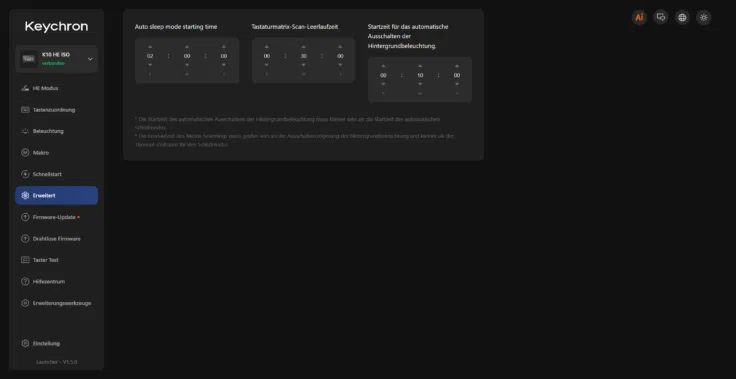Click the second footnote about Matrix-Scanning Leerlaufzeit
Screen dimensions: 736x379
pyautogui.click(x=294, y=140)
